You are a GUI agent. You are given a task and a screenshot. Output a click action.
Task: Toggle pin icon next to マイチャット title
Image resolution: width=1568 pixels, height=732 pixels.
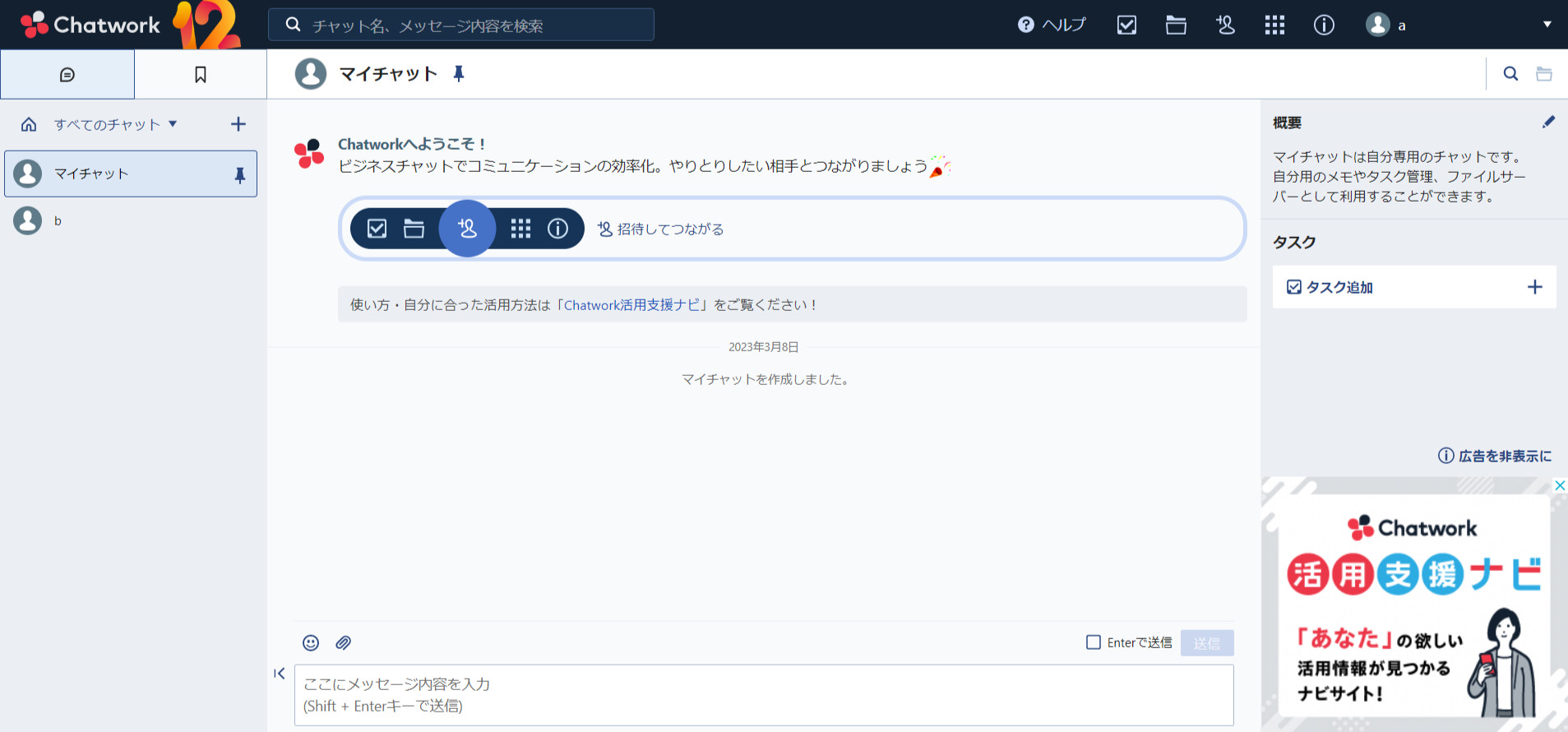[459, 74]
